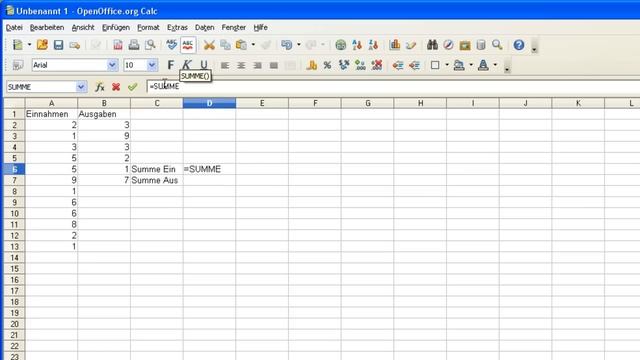This screenshot has width=640, height=360.
Task: Sort descending Z to A icon
Action: (373, 45)
